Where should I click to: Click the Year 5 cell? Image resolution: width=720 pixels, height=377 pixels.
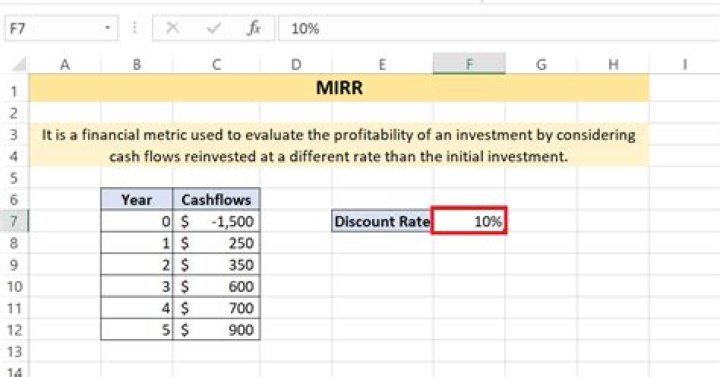[136, 330]
